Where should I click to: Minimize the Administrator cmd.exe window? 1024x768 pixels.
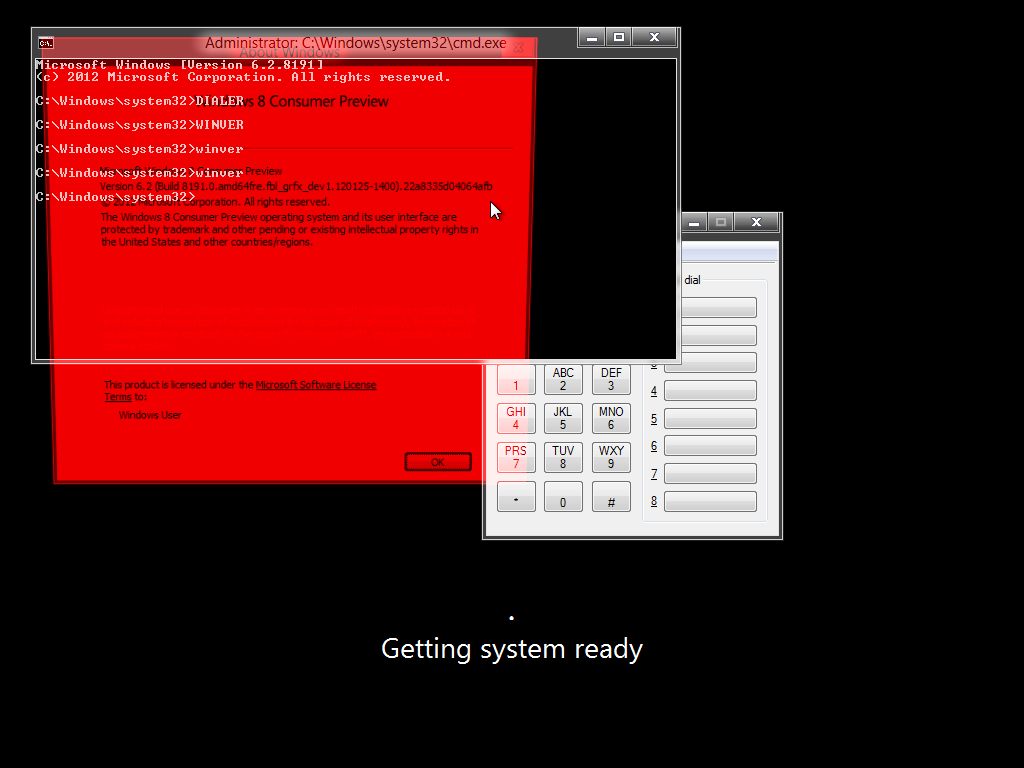(x=592, y=38)
